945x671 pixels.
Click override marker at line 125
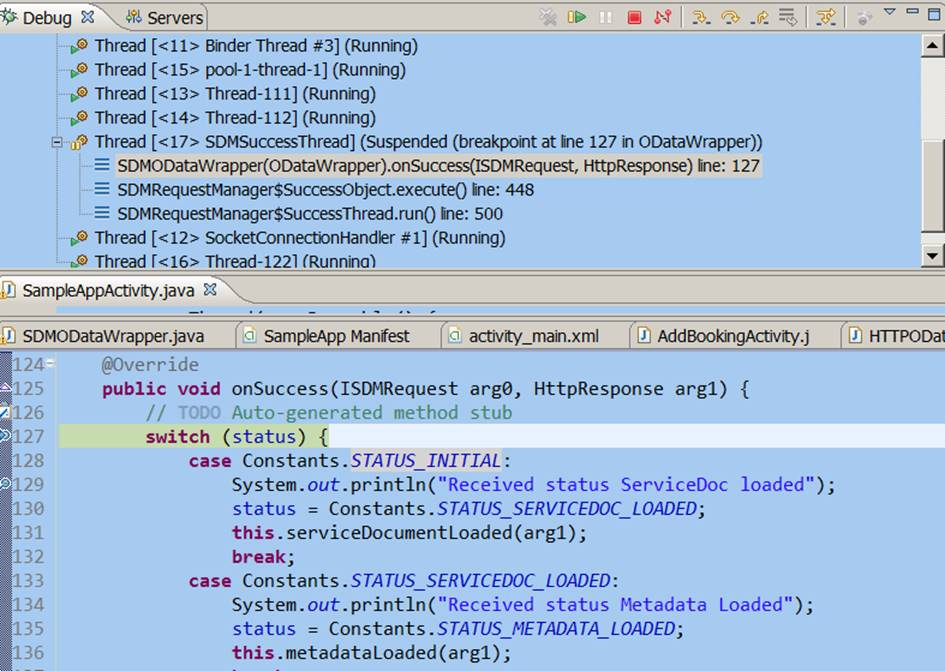(x=5, y=388)
